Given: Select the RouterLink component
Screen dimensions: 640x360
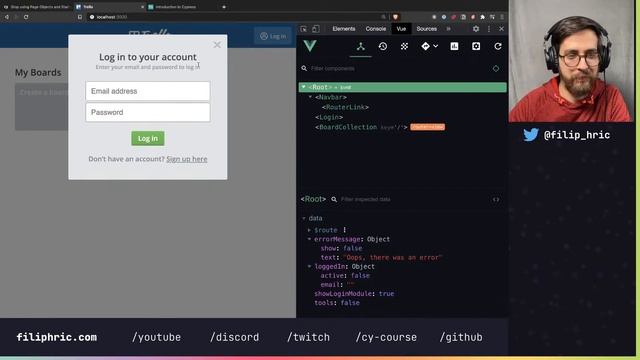Looking at the screenshot, I should tap(345, 107).
